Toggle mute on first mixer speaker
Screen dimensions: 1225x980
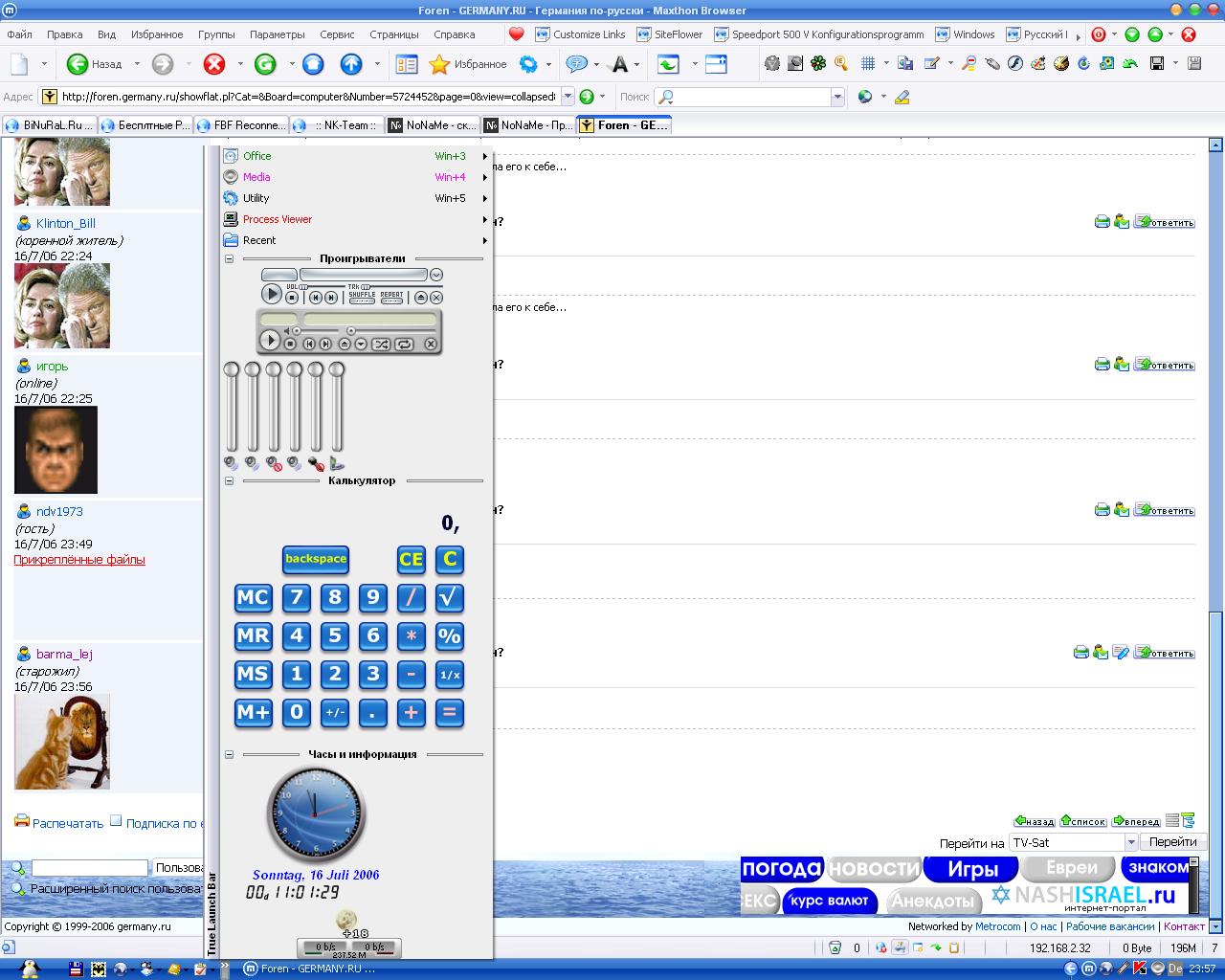tap(231, 463)
